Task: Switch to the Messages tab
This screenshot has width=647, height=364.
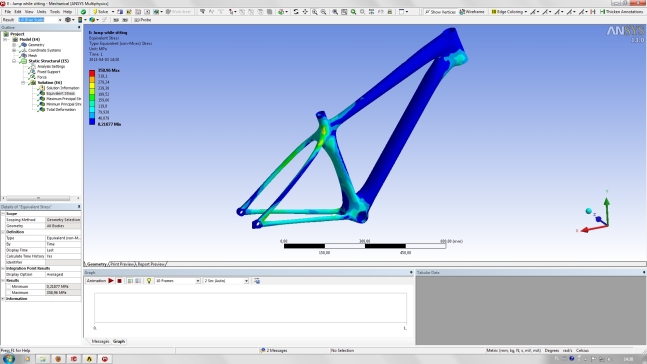Action: point(100,341)
